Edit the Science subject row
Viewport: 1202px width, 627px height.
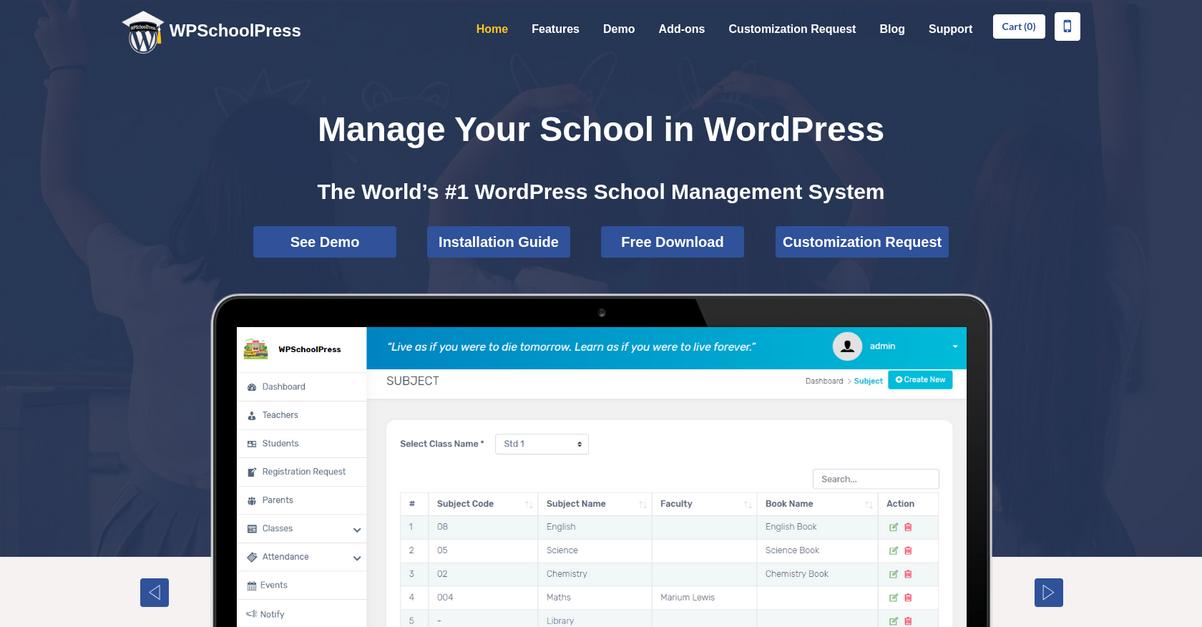click(x=893, y=550)
